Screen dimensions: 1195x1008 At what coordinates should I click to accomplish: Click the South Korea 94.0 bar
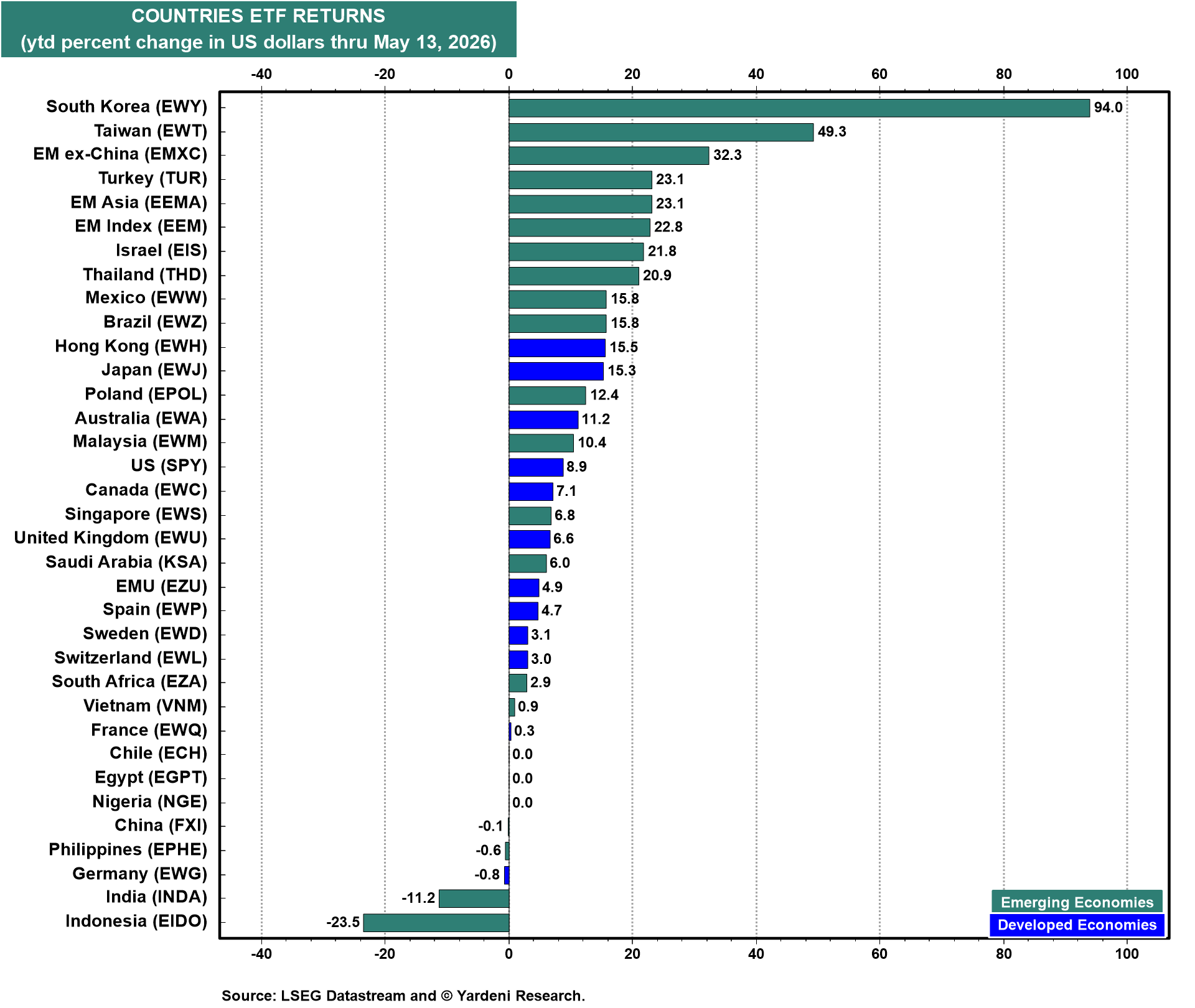click(799, 108)
